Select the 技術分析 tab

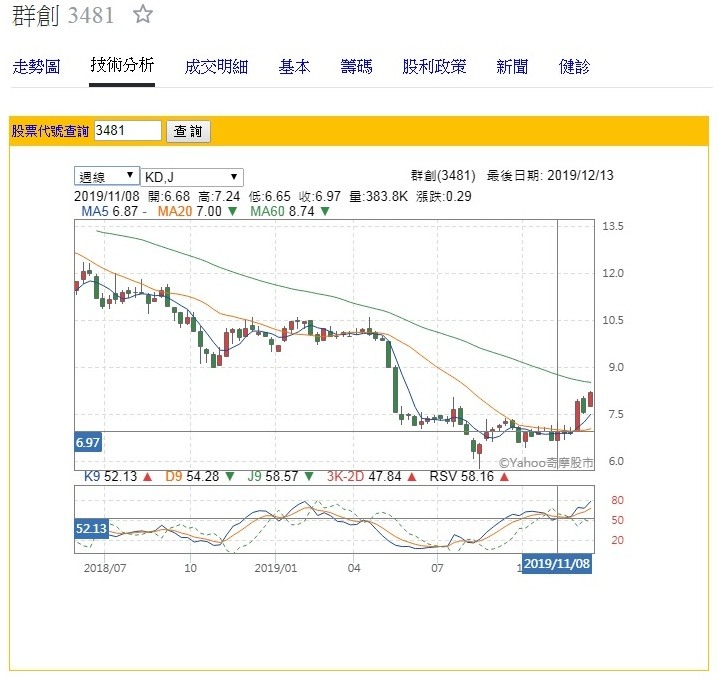click(x=122, y=66)
